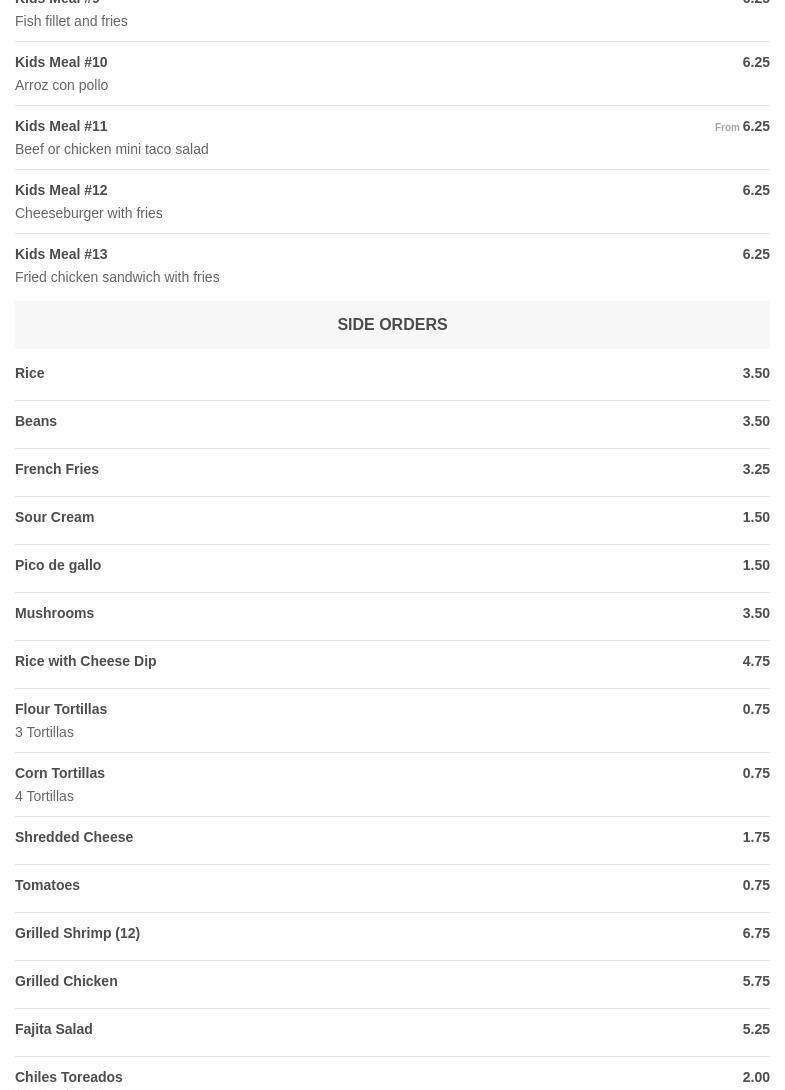
Task: Click the 6.25 price of Kids Meal #11
Action: click(756, 127)
